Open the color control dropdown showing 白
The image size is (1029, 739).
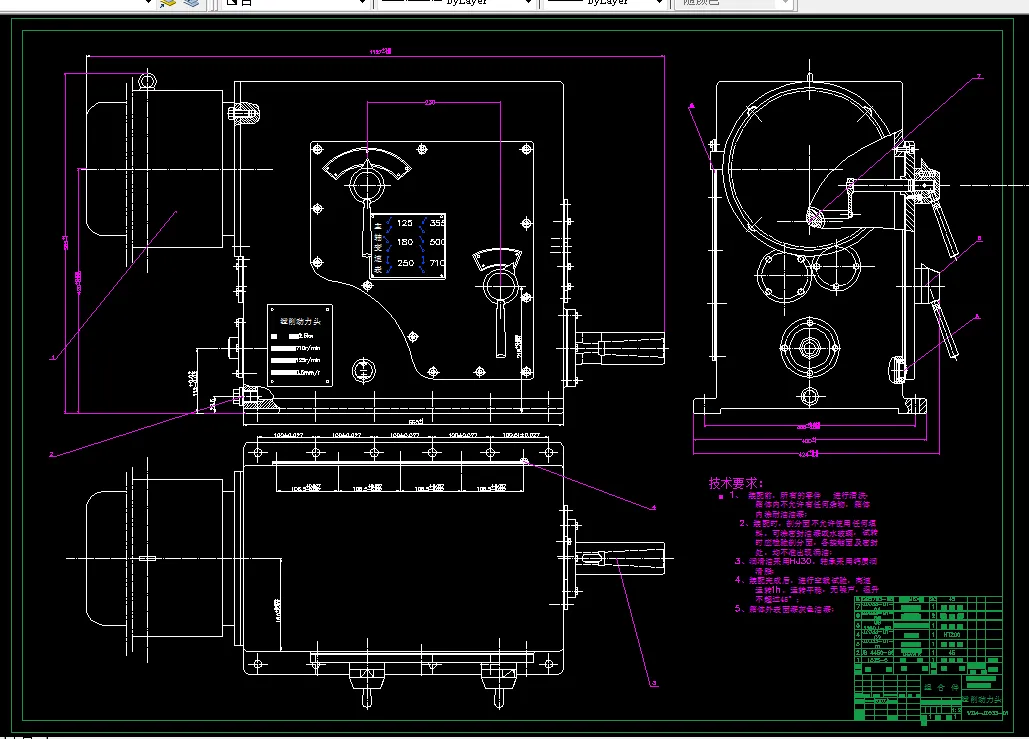[x=294, y=3]
